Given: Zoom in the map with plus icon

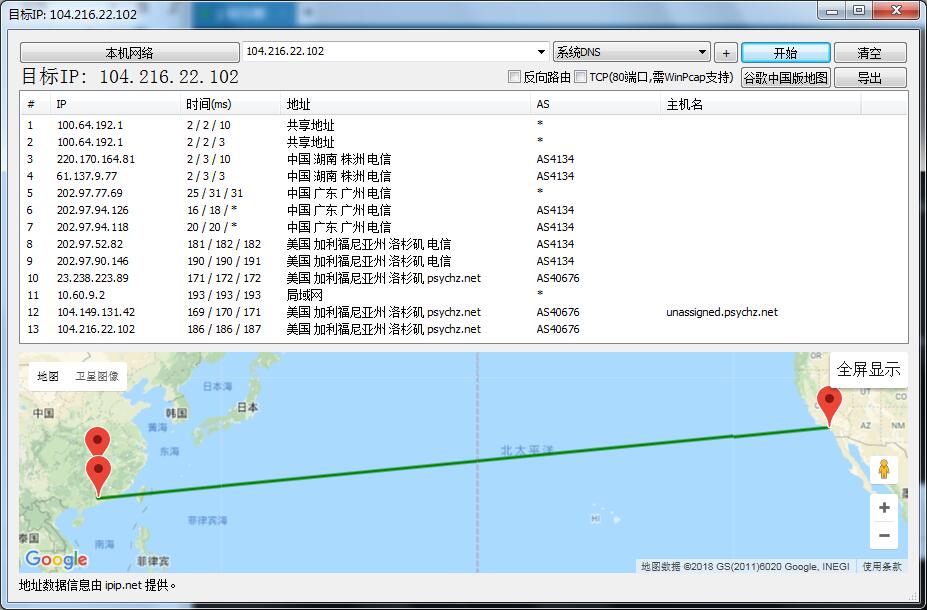Looking at the screenshot, I should (x=883, y=508).
